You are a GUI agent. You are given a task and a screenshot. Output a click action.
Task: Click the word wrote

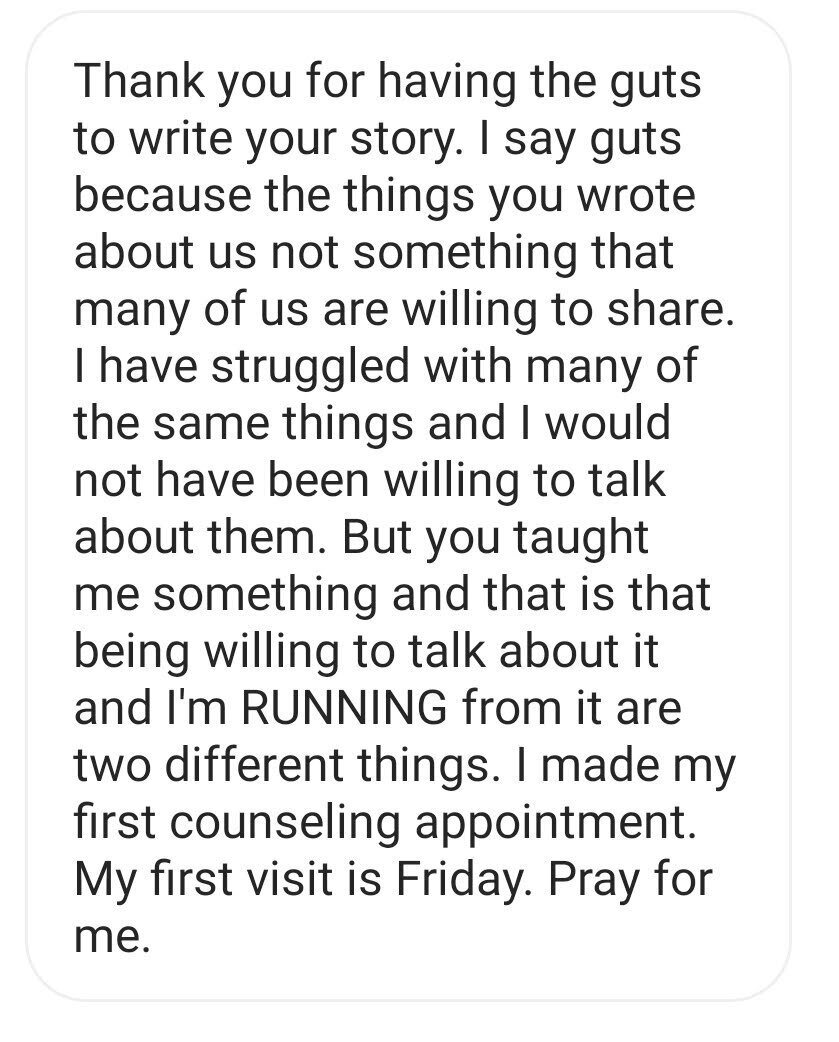[x=636, y=194]
